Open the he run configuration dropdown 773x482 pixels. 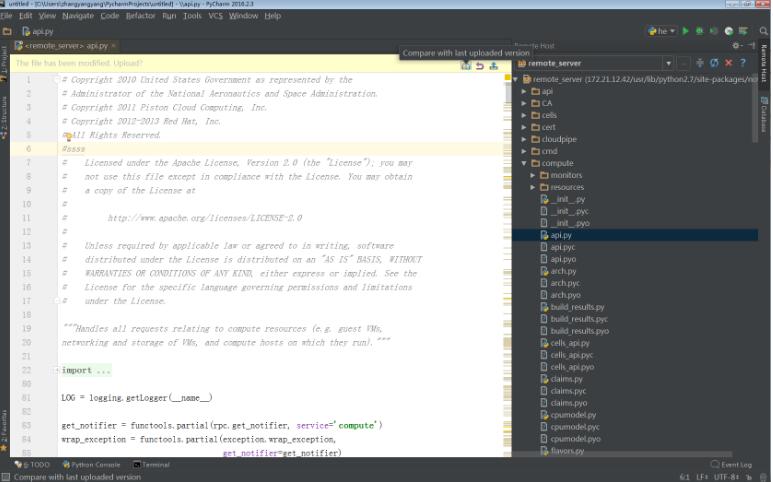[x=662, y=31]
